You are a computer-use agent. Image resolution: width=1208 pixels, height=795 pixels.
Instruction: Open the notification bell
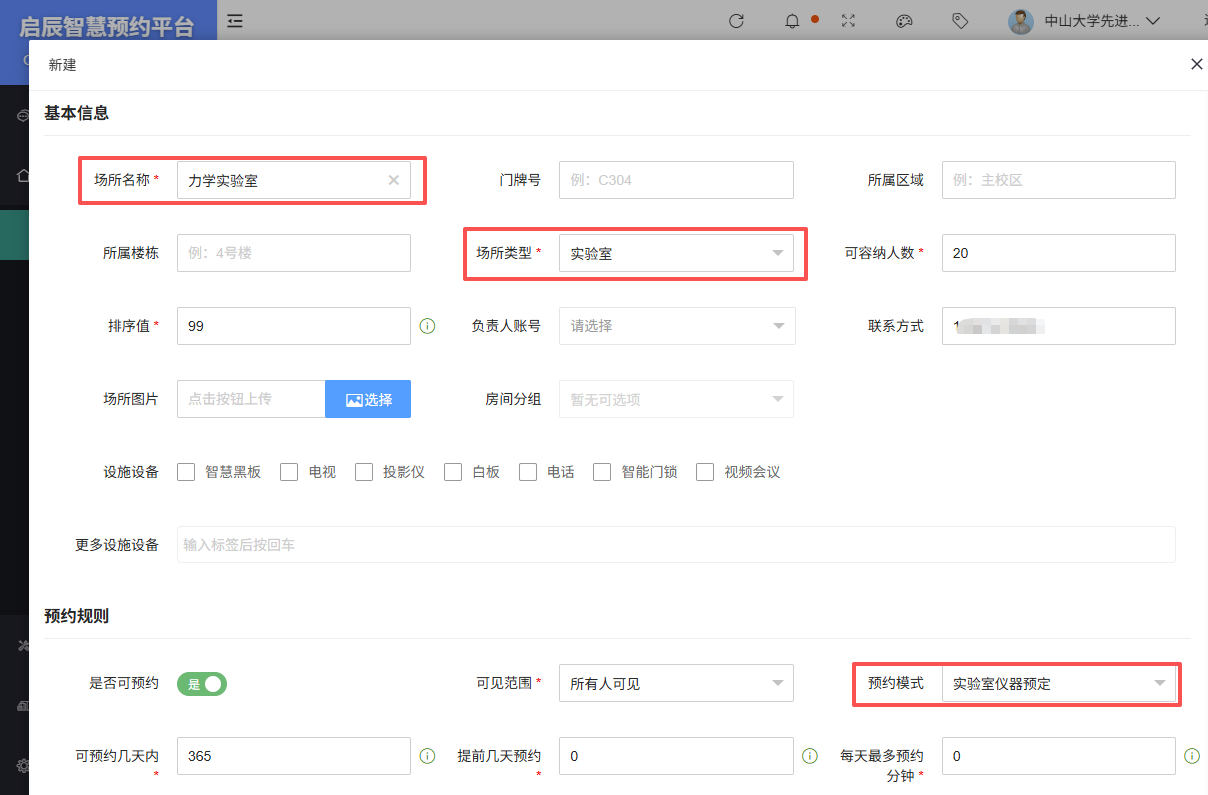(793, 21)
